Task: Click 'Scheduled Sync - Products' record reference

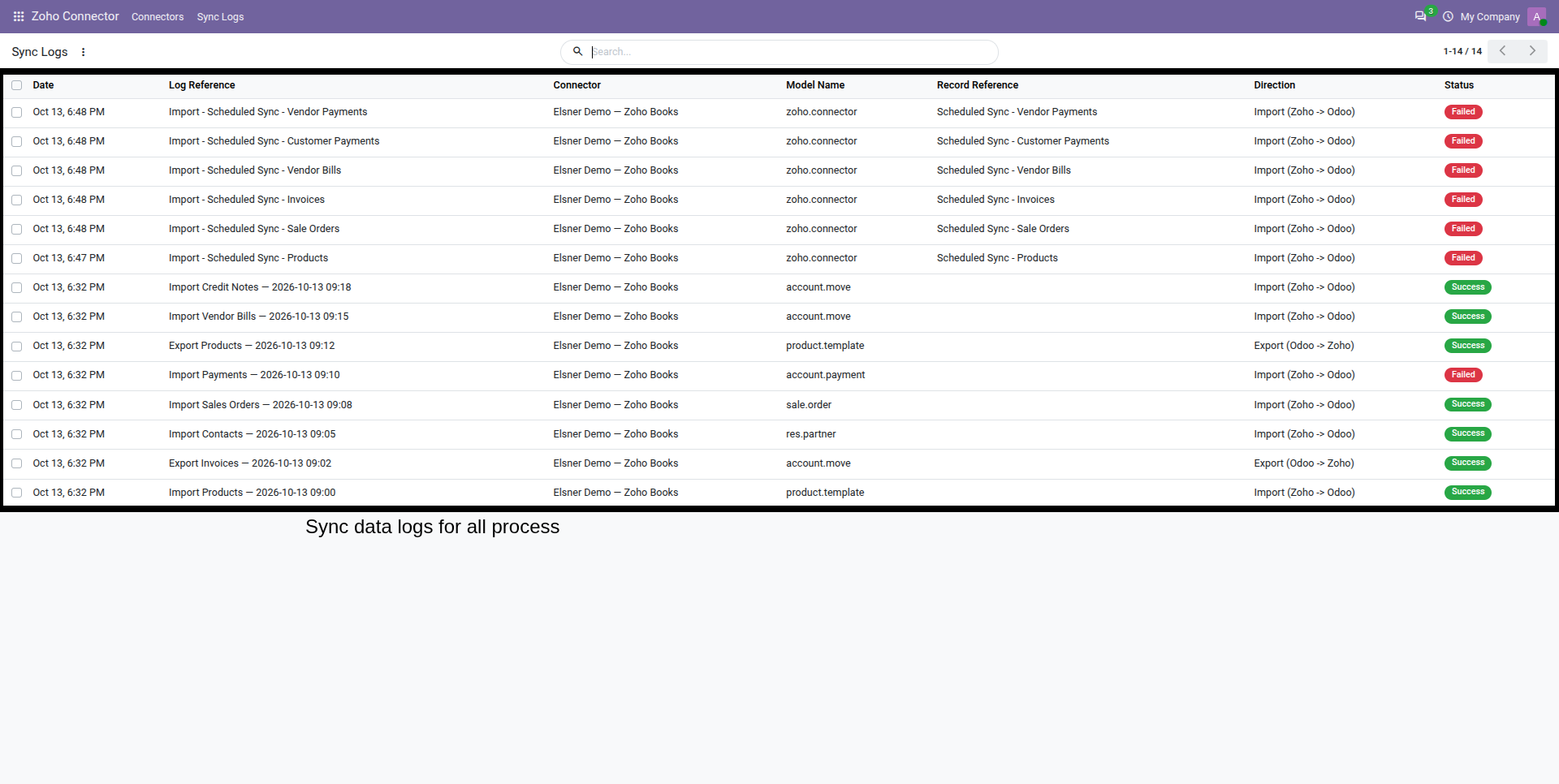Action: pyautogui.click(x=997, y=258)
